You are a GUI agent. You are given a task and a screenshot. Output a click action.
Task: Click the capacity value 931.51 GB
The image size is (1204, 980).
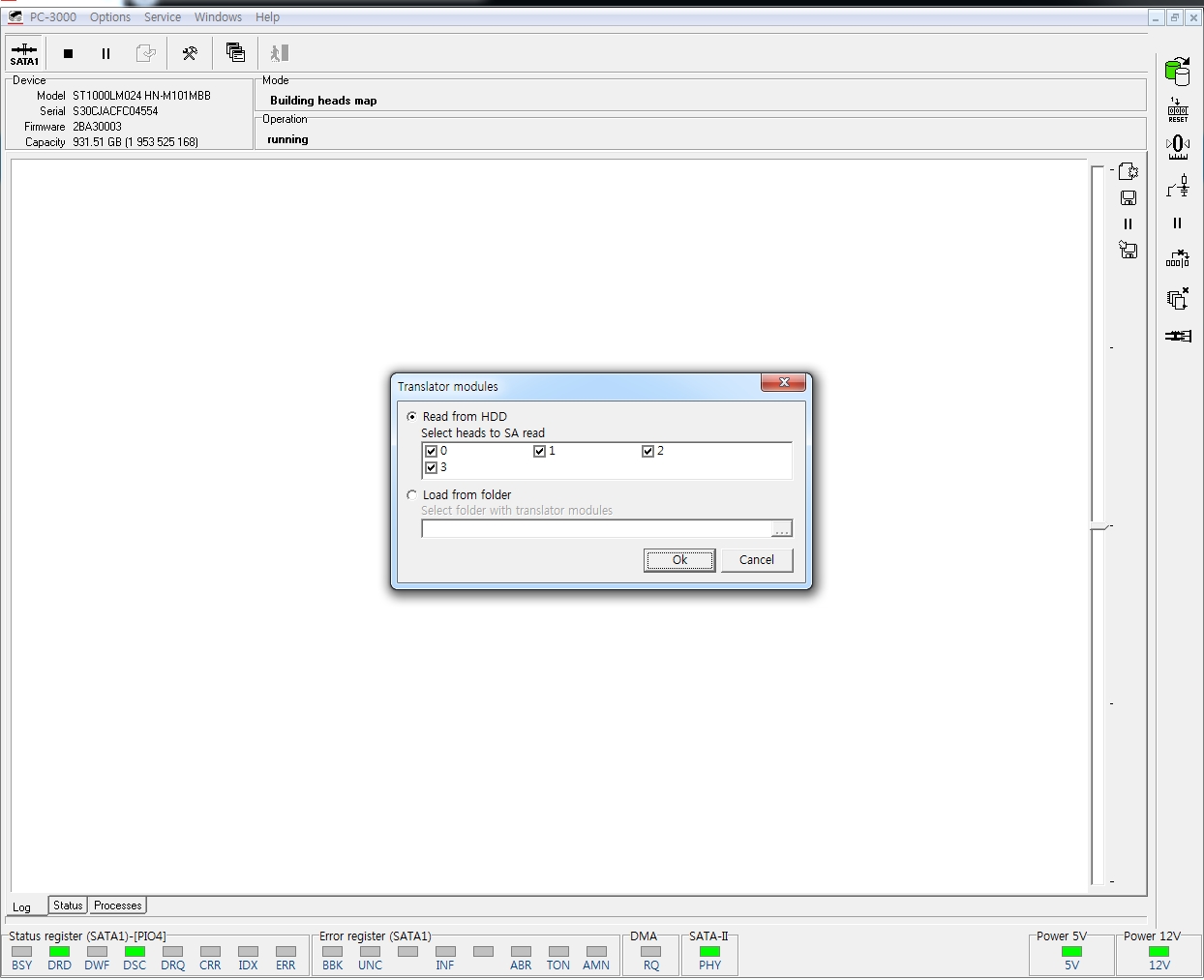[x=135, y=142]
